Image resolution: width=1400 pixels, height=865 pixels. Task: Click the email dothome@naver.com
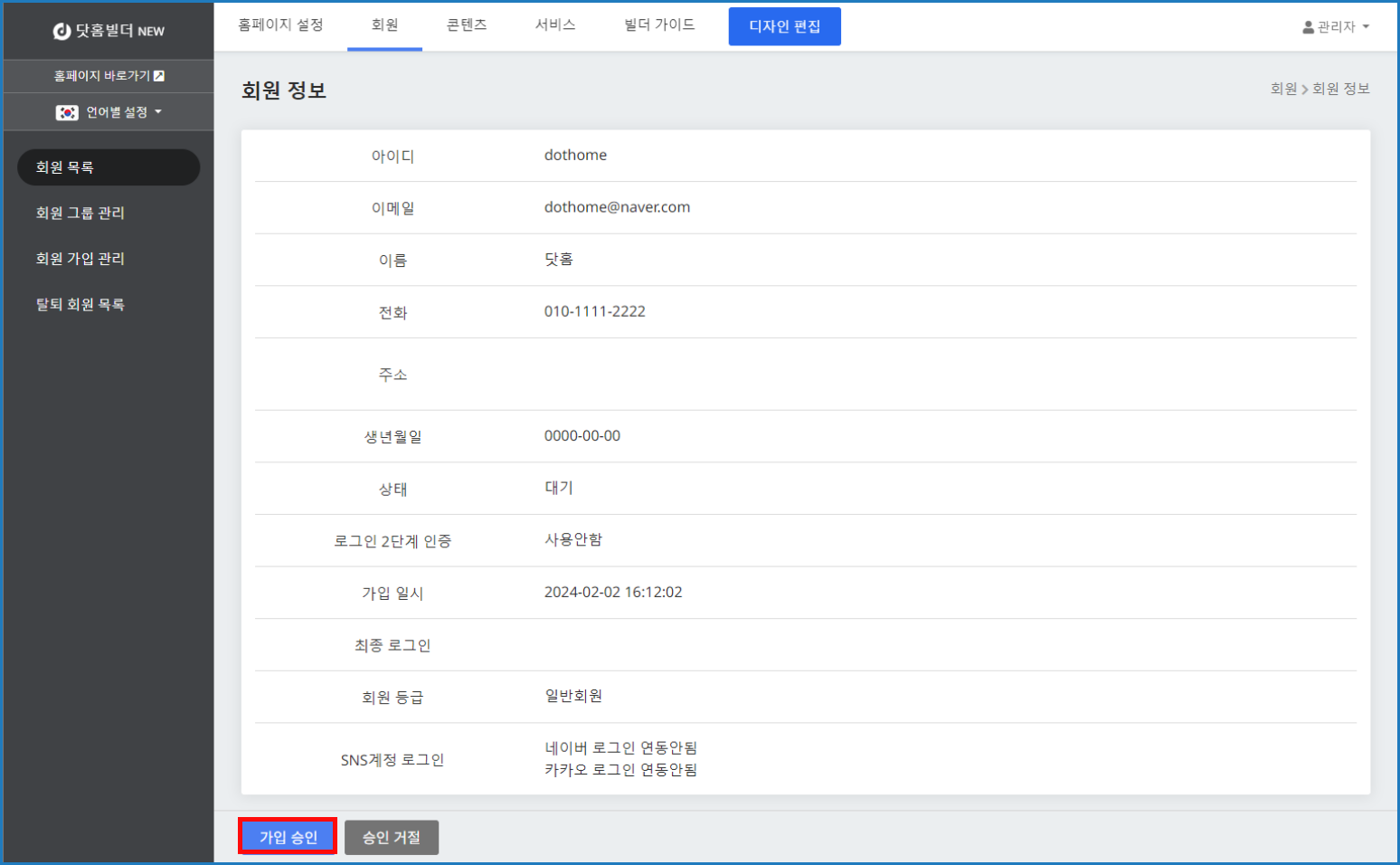coord(617,207)
